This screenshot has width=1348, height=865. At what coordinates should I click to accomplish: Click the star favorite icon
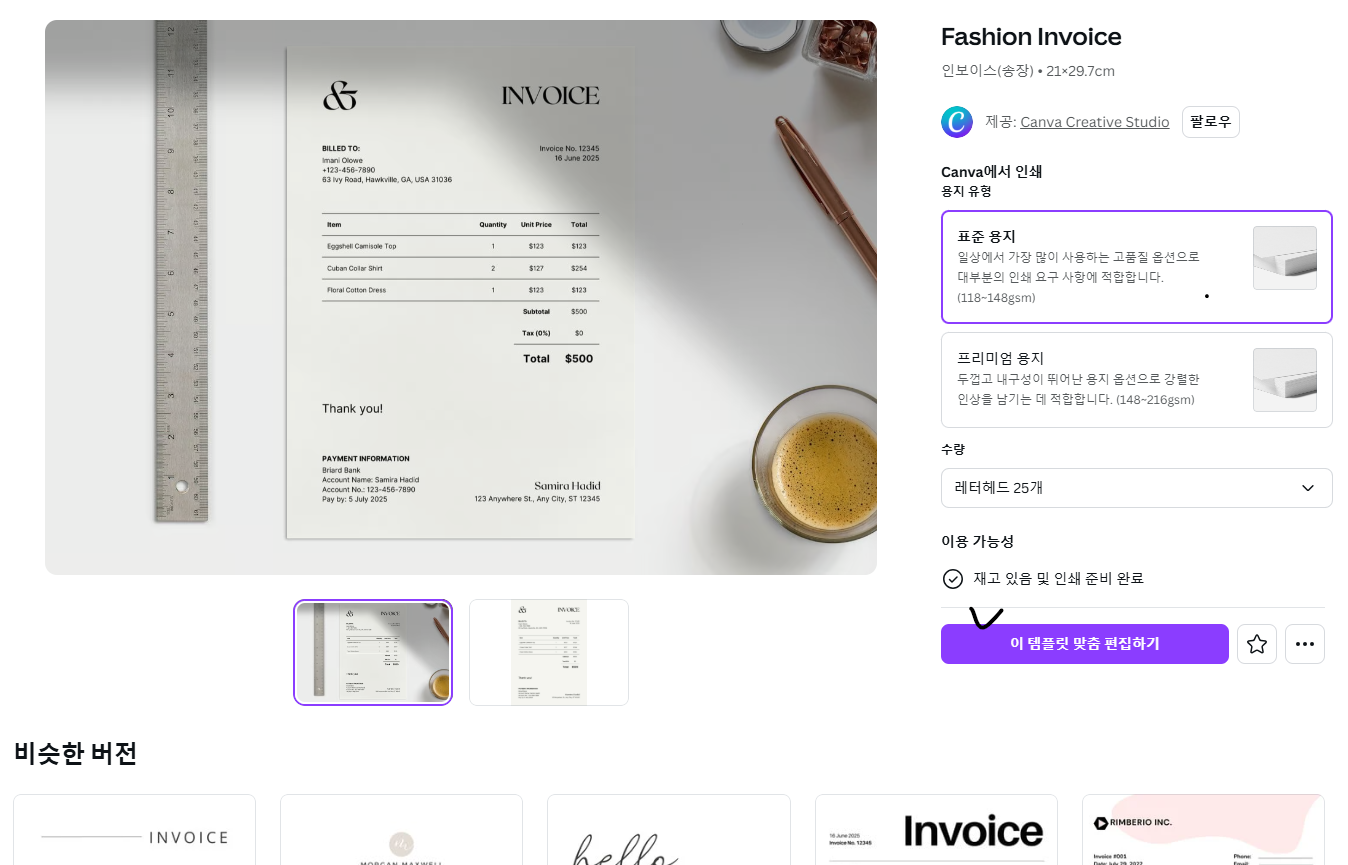pos(1257,644)
